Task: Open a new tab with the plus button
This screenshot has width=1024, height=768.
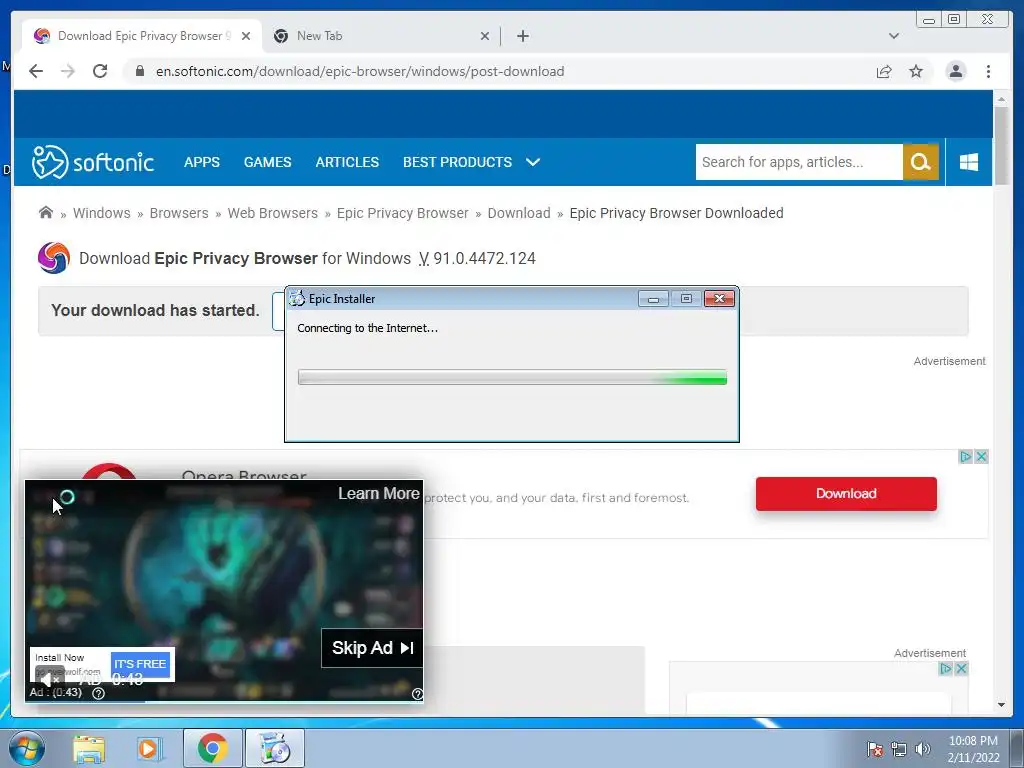Action: pyautogui.click(x=522, y=36)
